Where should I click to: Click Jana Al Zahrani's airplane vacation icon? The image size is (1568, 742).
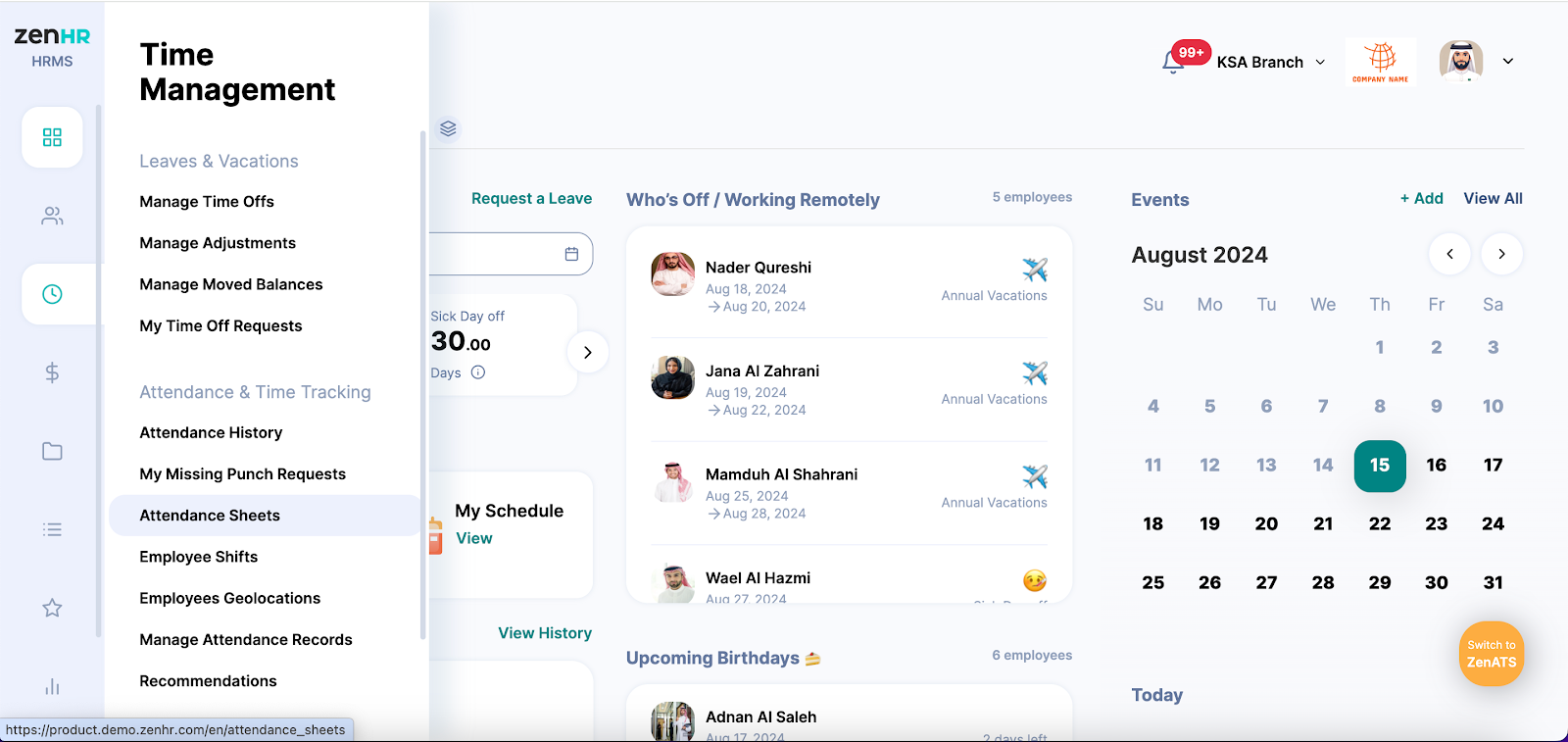pos(1035,373)
